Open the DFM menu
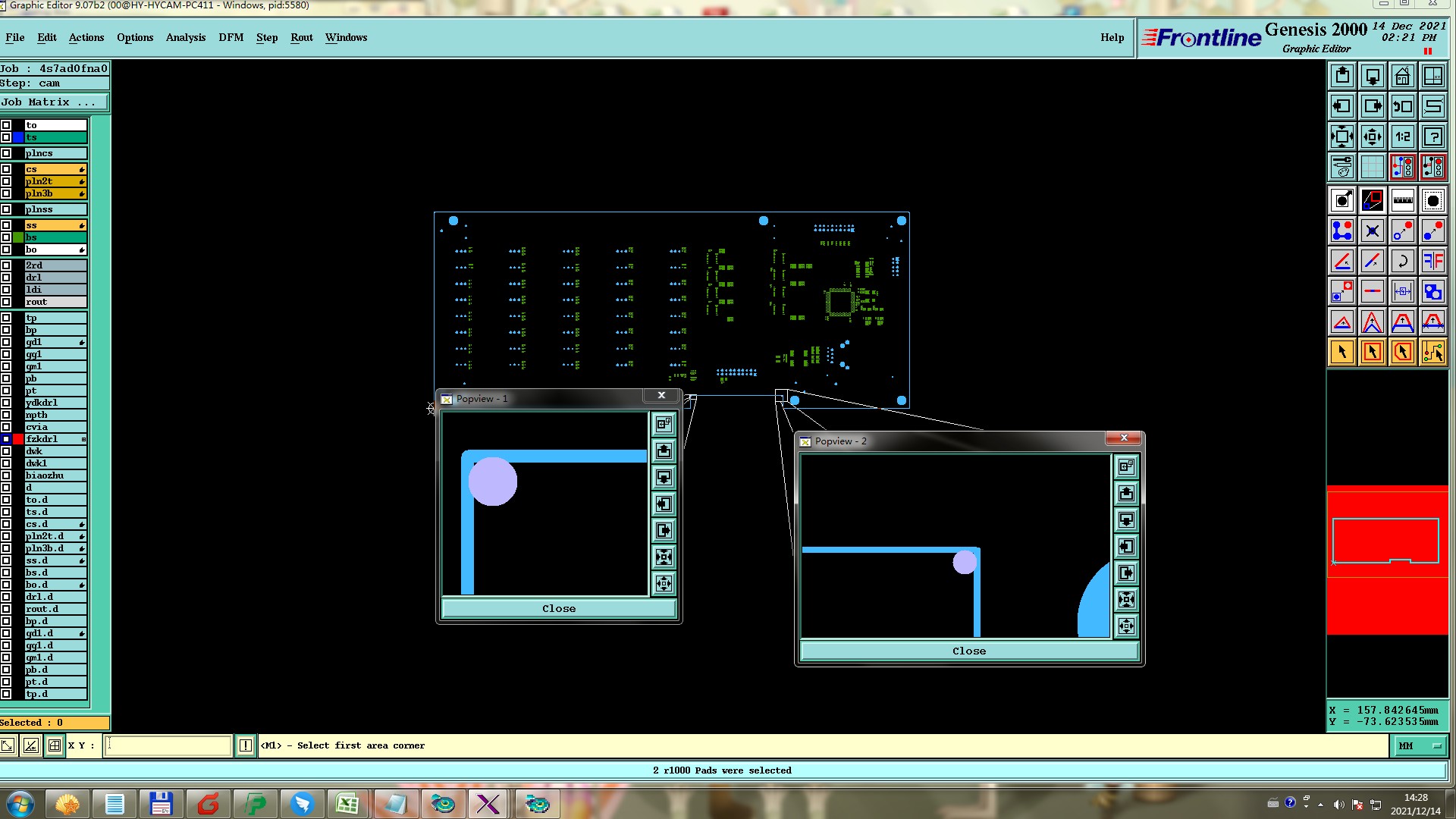This screenshot has height=819, width=1456. tap(231, 37)
